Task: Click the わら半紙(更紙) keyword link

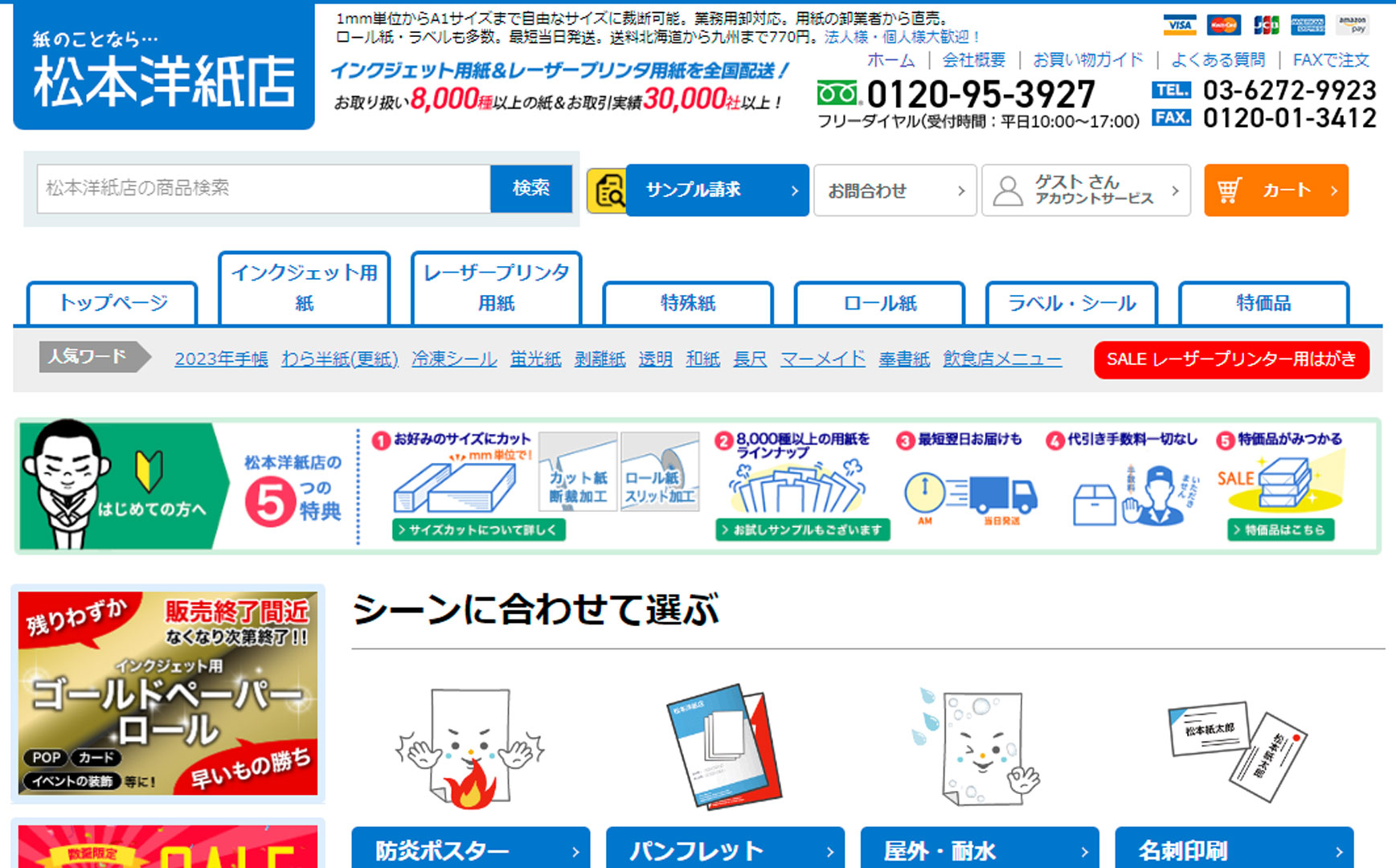Action: click(x=340, y=359)
